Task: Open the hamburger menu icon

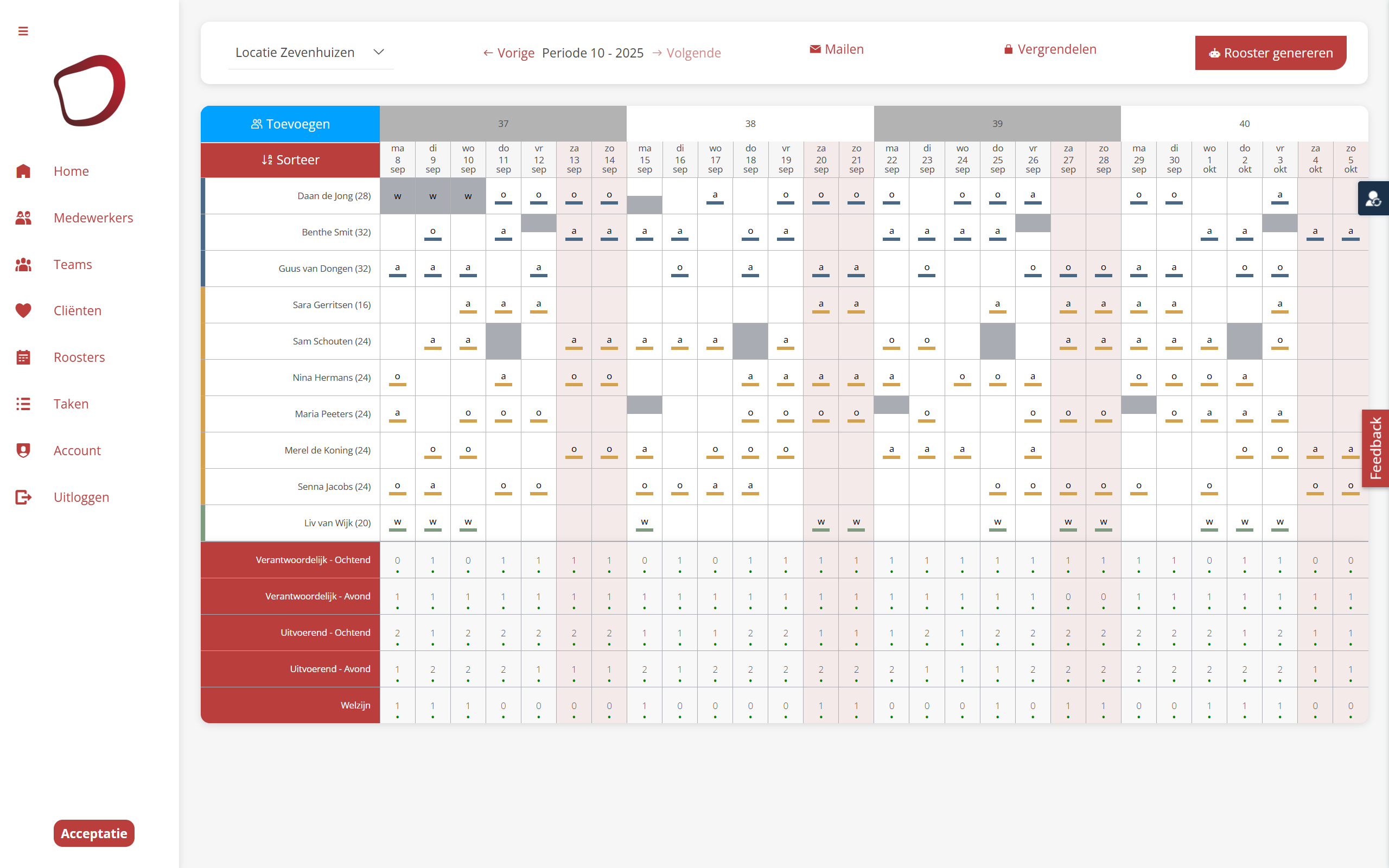Action: click(23, 31)
